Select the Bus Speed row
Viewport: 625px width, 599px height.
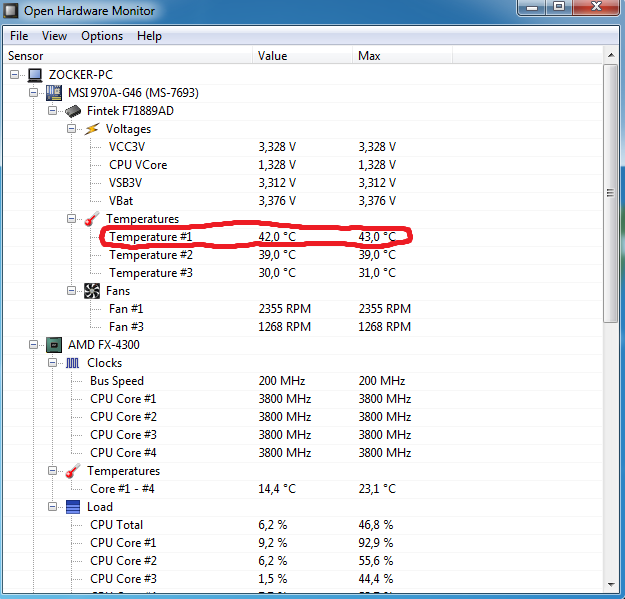pyautogui.click(x=303, y=381)
